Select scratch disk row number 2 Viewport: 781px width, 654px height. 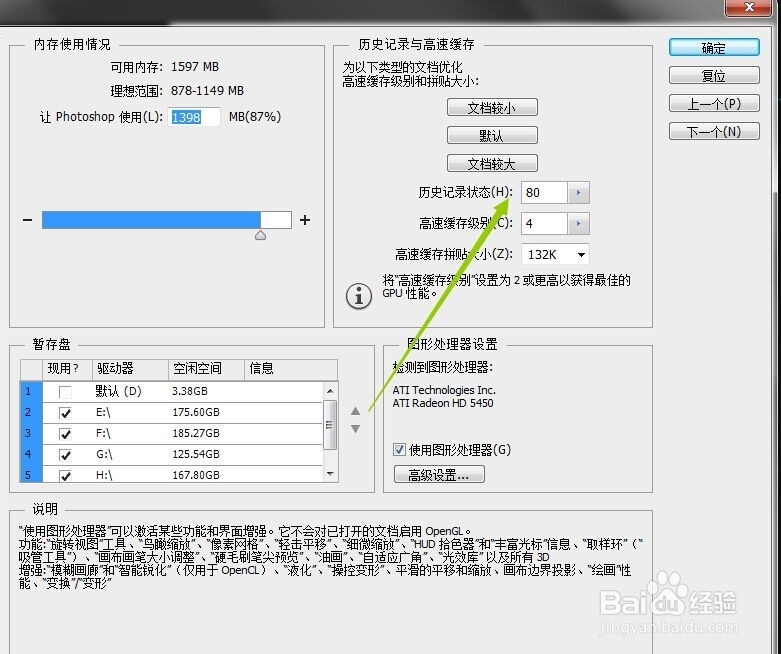(x=31, y=412)
